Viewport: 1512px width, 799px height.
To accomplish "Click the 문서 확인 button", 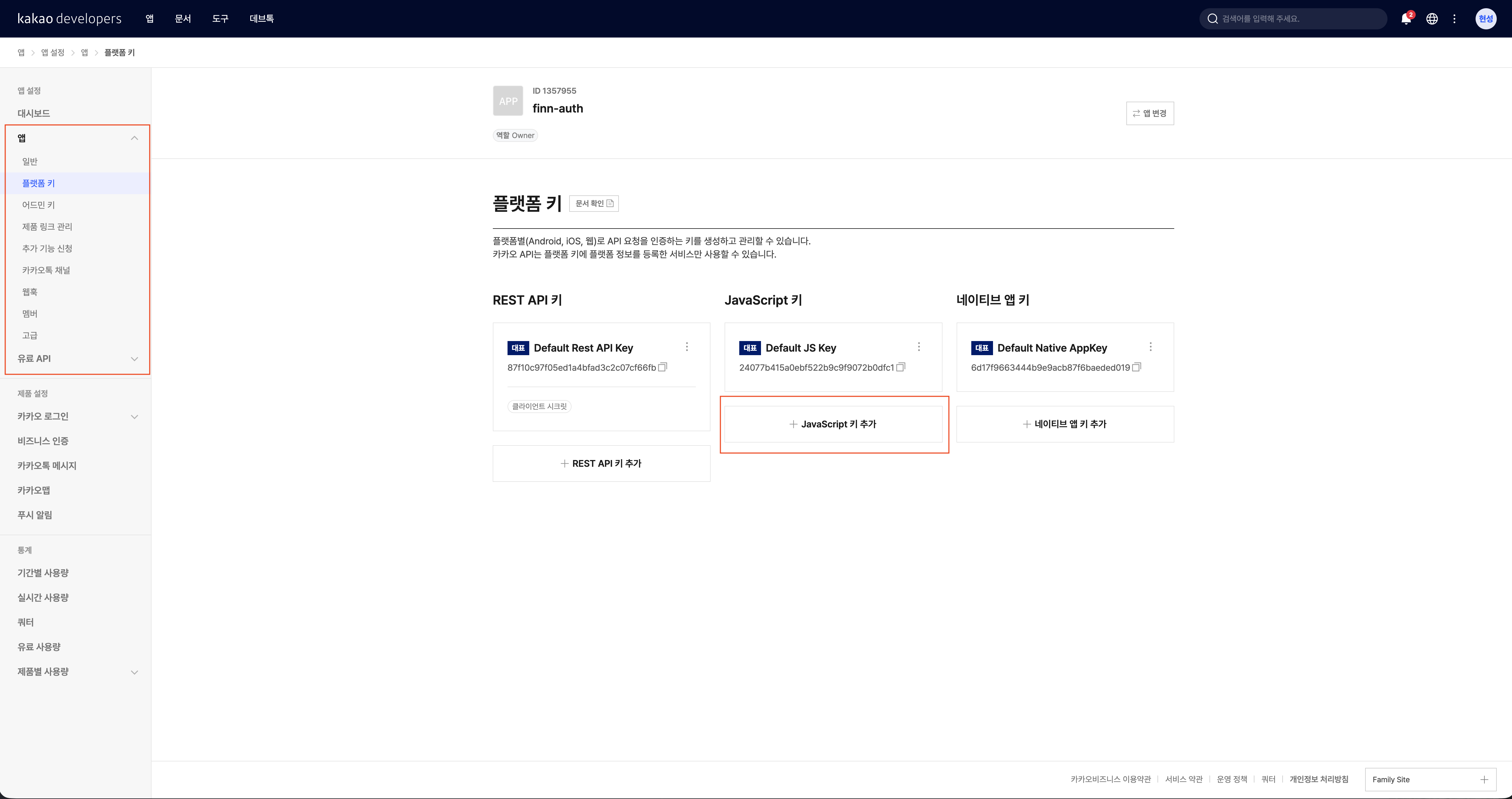I will tap(594, 203).
